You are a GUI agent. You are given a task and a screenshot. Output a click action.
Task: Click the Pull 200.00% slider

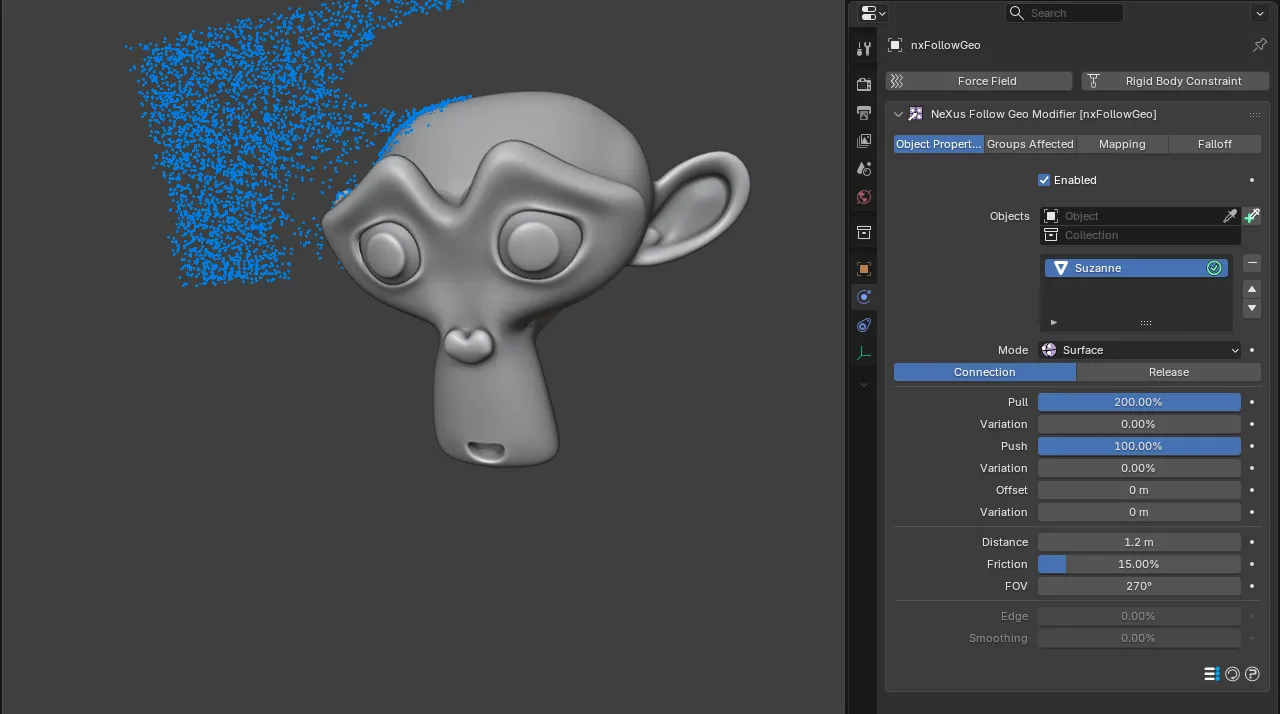tap(1139, 402)
